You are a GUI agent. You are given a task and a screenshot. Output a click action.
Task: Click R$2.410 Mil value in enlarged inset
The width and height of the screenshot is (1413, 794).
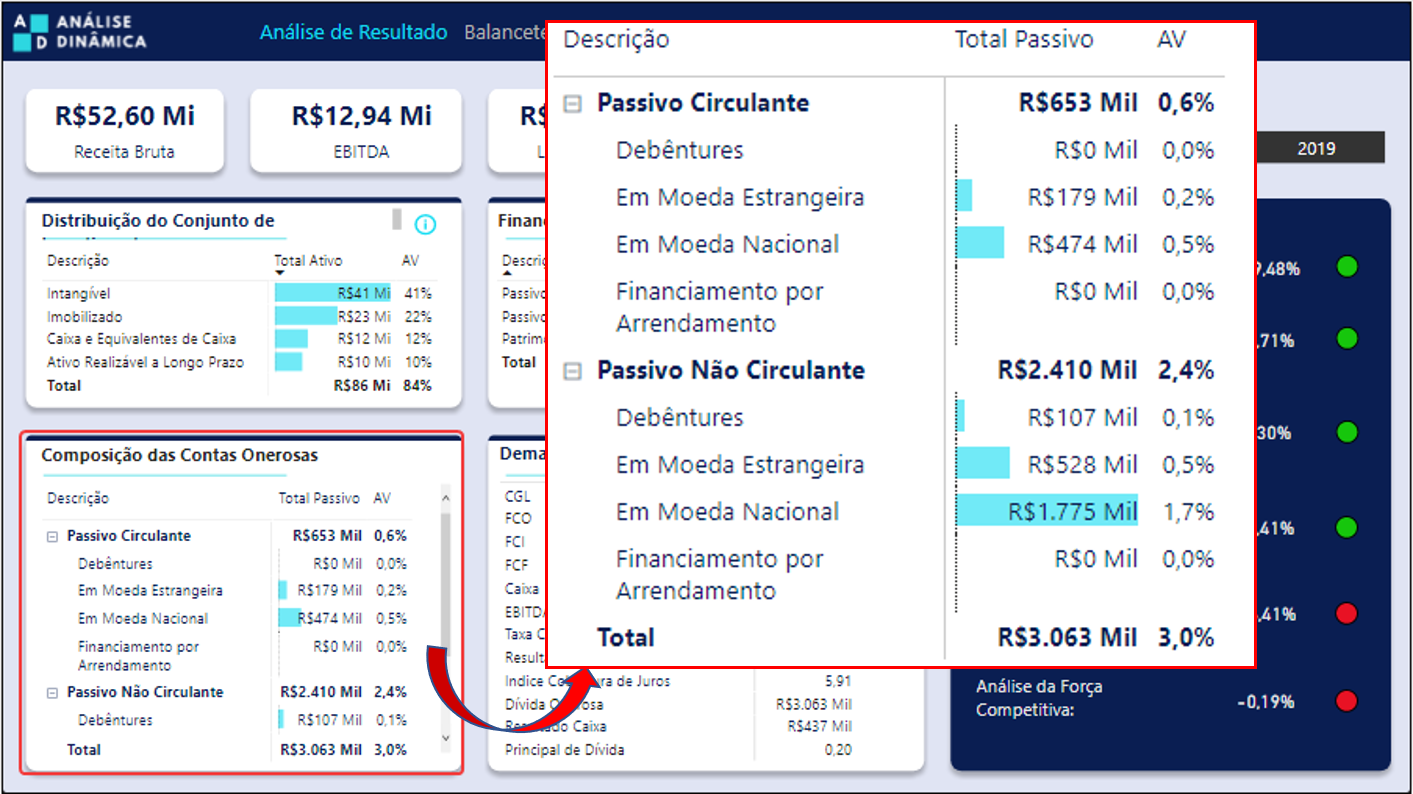click(1068, 371)
